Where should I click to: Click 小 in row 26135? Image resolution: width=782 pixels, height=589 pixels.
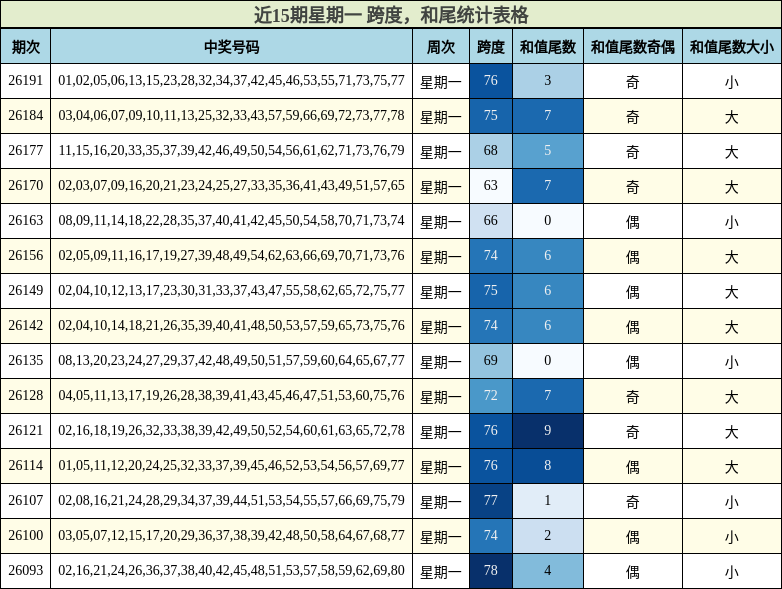pyautogui.click(x=732, y=362)
